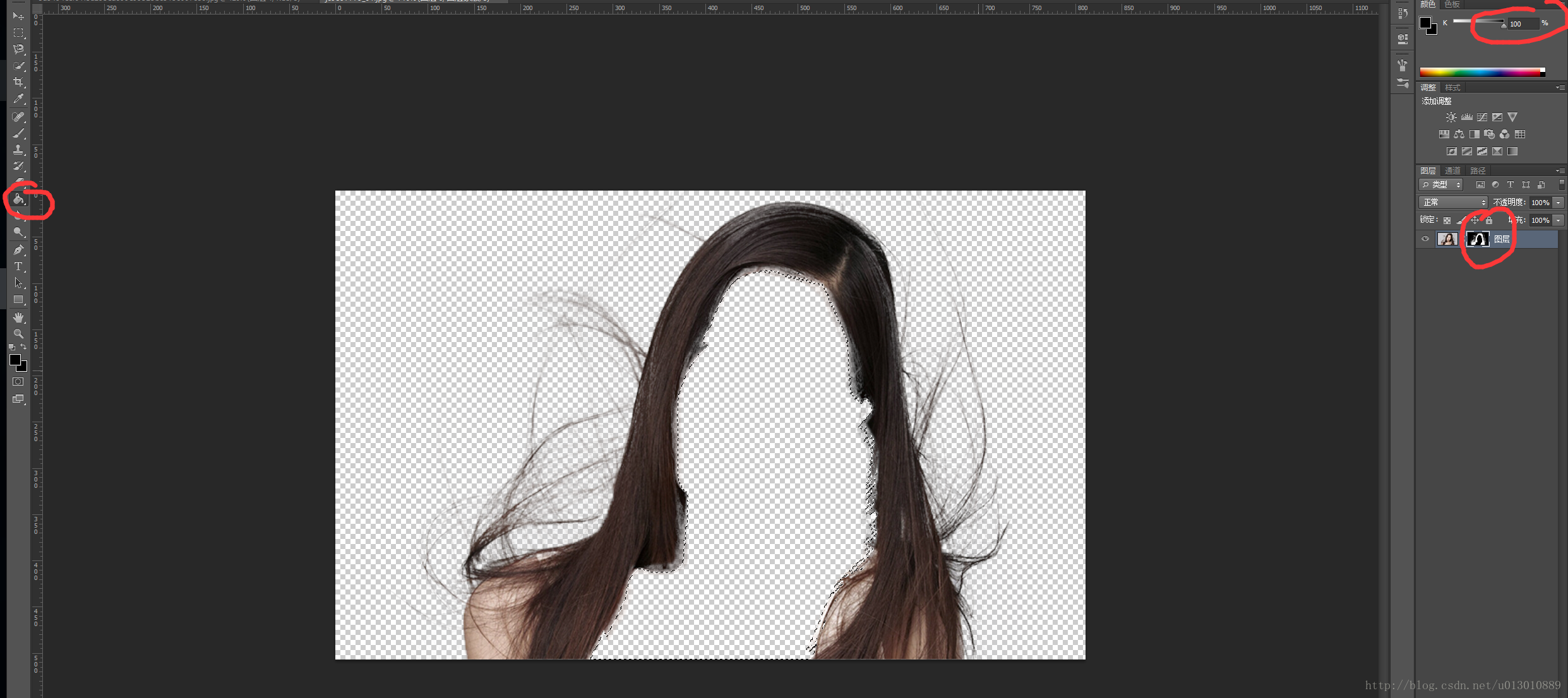This screenshot has width=1568, height=698.
Task: Add Color Balance adjustment
Action: (x=1459, y=134)
